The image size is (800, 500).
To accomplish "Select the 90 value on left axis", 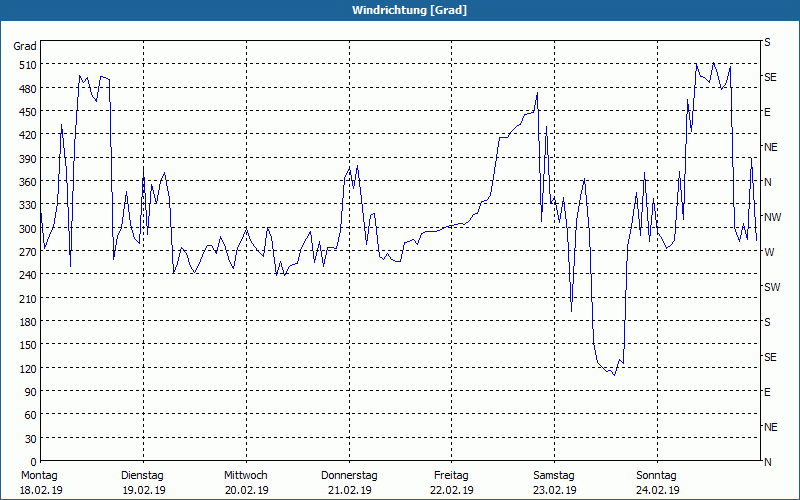I will coord(31,392).
